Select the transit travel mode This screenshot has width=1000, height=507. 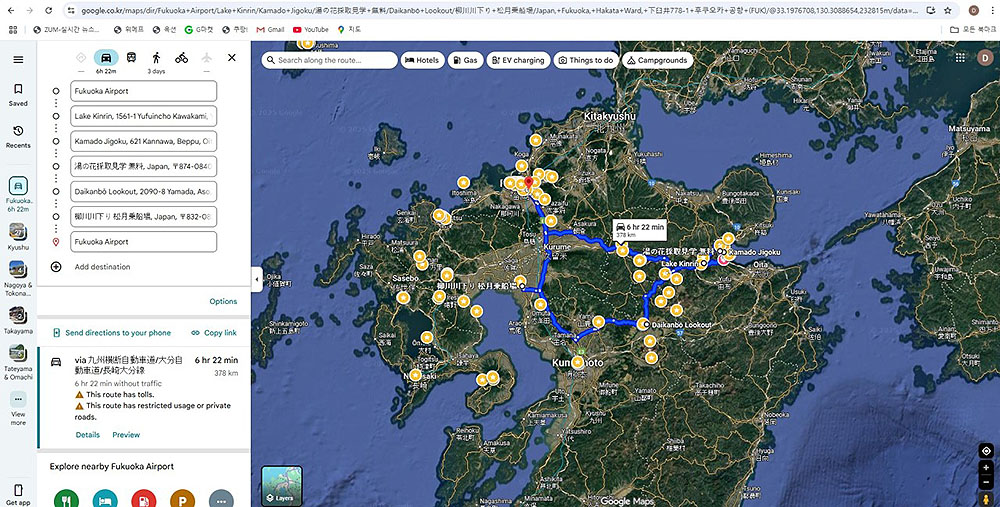[132, 58]
